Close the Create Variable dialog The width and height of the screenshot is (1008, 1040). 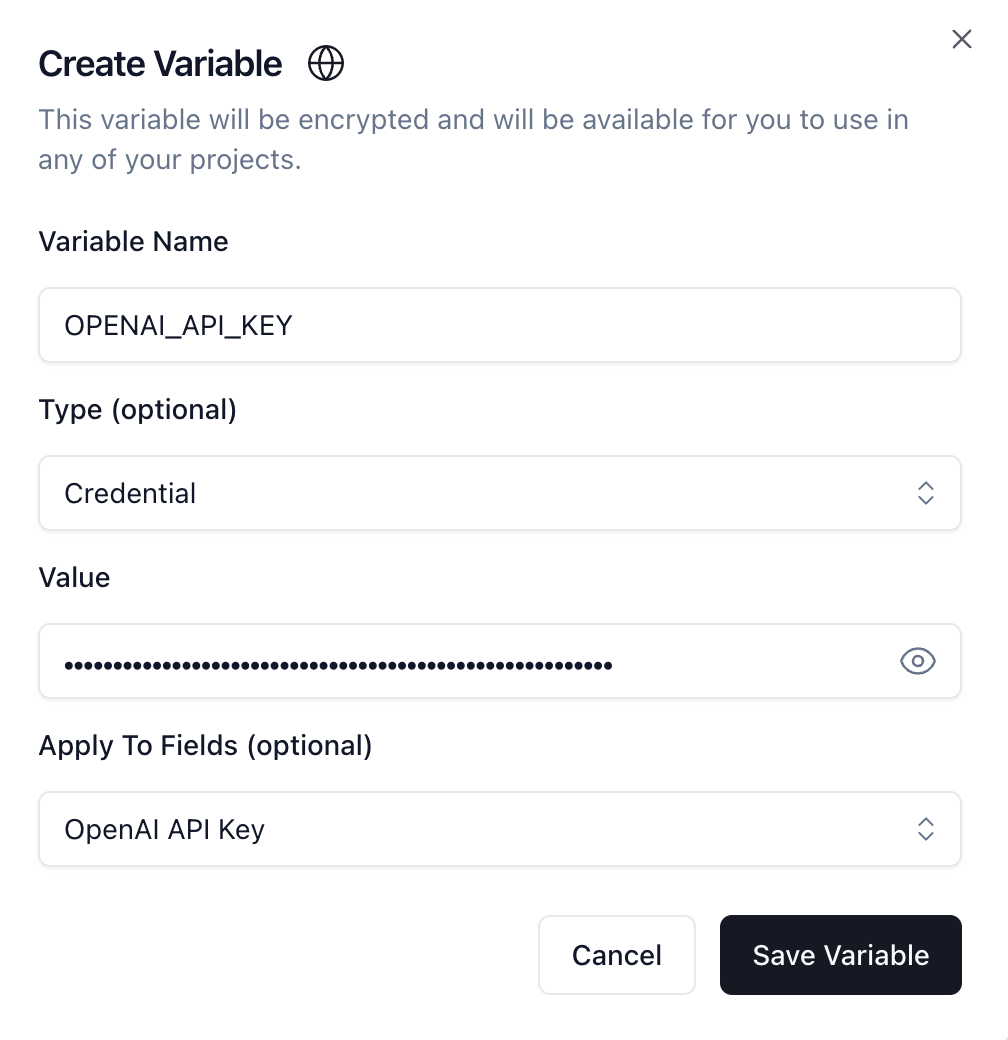[961, 39]
